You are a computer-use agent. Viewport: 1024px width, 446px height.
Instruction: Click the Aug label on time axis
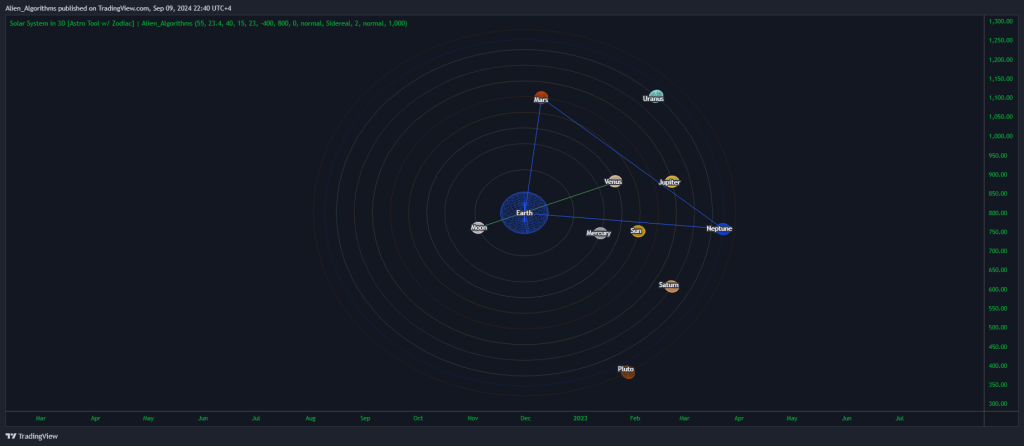pyautogui.click(x=311, y=418)
